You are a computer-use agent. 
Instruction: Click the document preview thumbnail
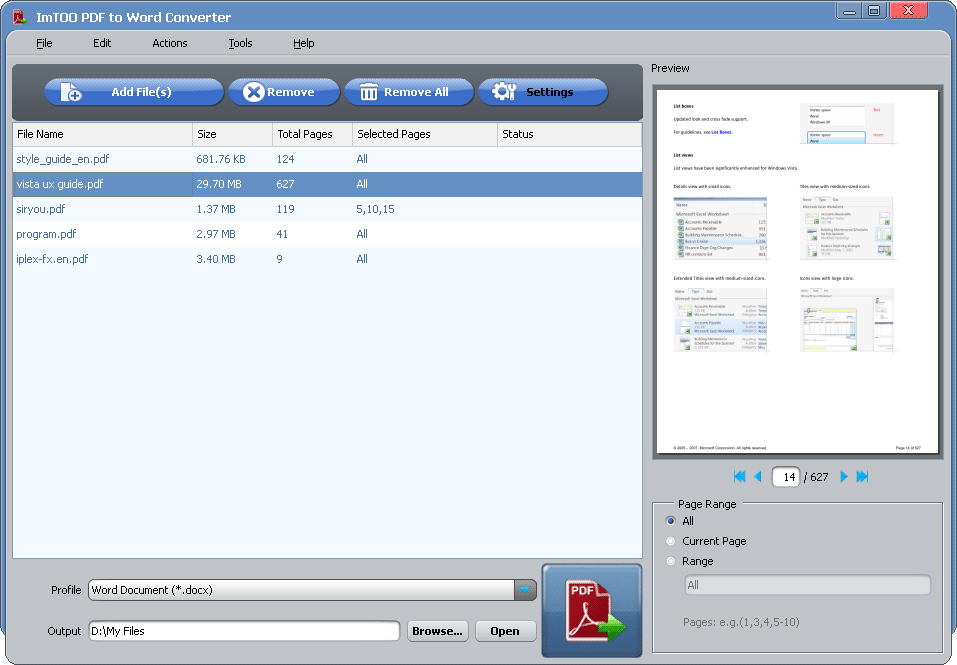point(797,271)
